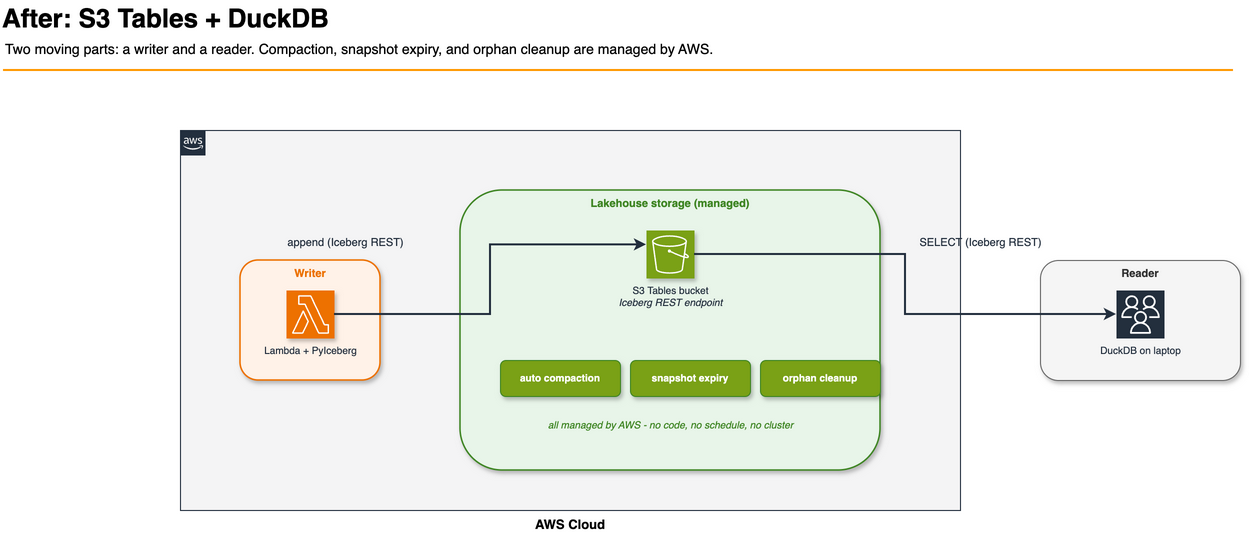Select the 'append (Iceberg REST)' edge label
Screen dimensions: 1249x535
(x=345, y=242)
